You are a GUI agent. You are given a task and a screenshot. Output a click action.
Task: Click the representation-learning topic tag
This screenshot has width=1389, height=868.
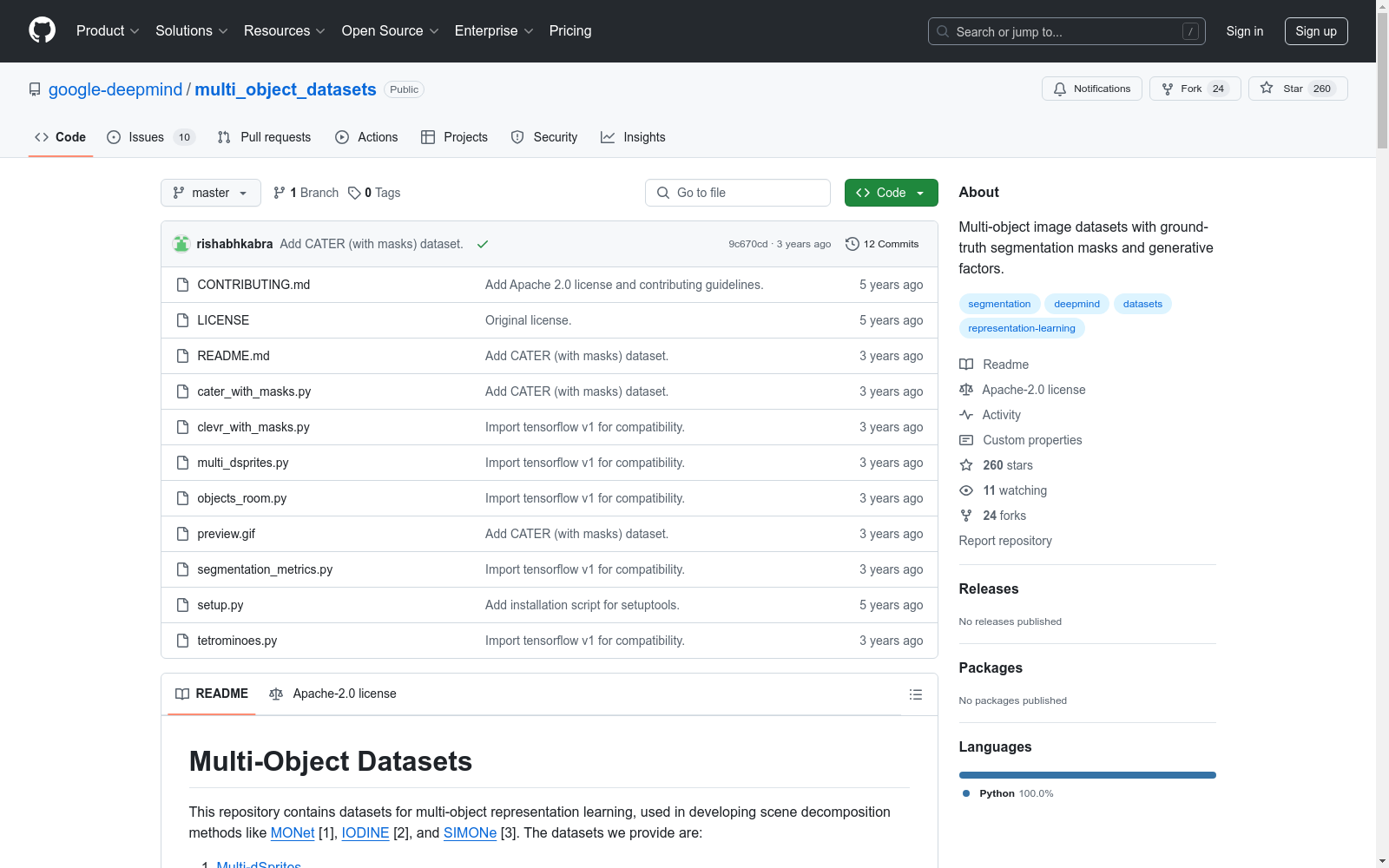1022,328
